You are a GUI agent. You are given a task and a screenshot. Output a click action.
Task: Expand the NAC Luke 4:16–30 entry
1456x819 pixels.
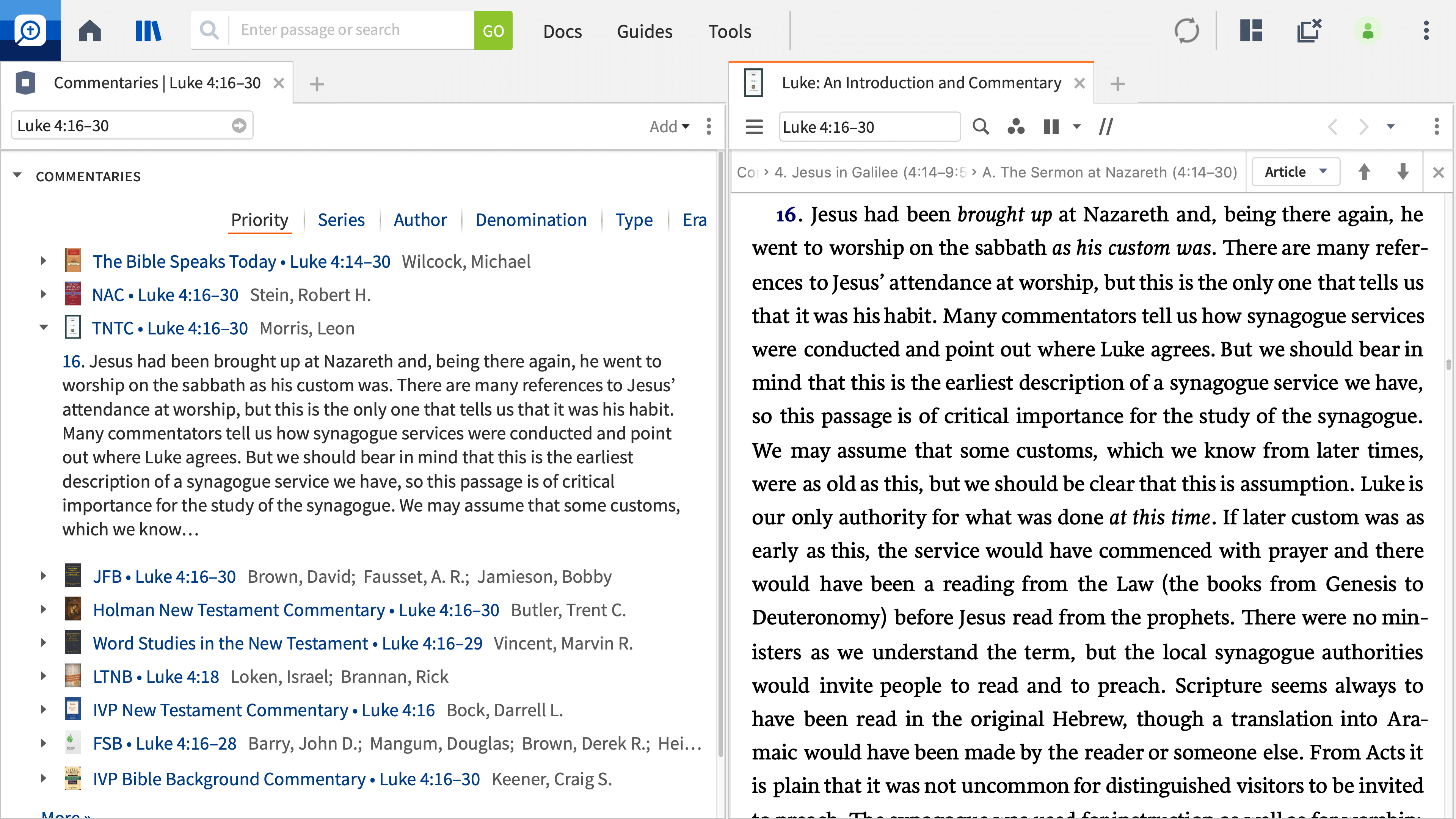(x=43, y=295)
